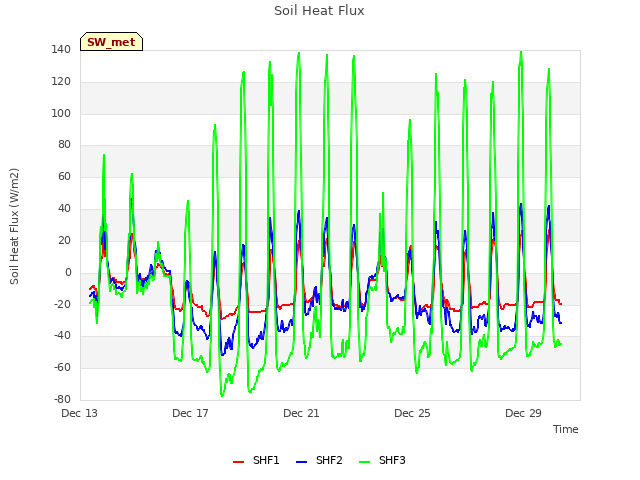Toggle the SHF2 series in the legend
640x480 pixels.
click(x=319, y=460)
